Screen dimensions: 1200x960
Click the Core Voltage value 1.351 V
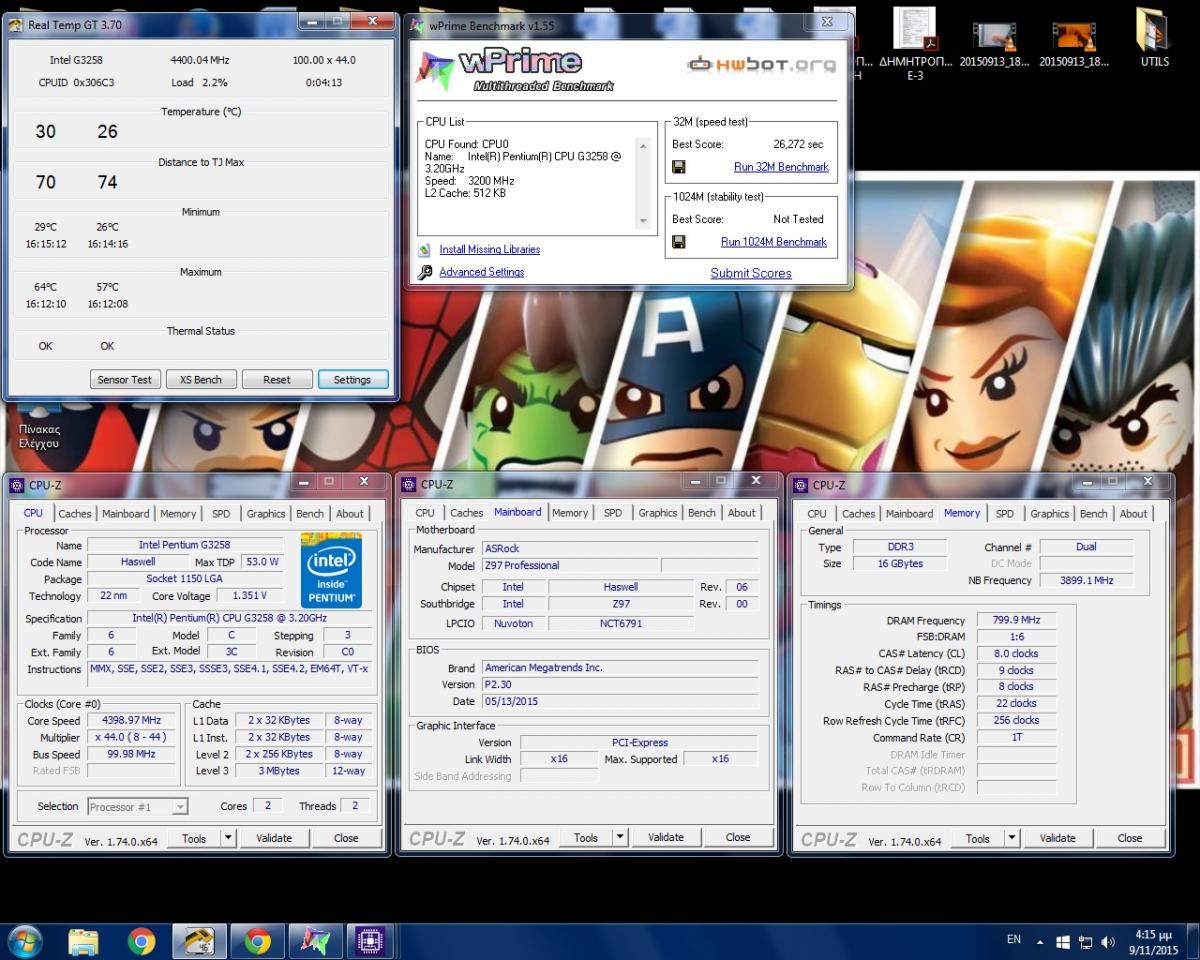250,596
